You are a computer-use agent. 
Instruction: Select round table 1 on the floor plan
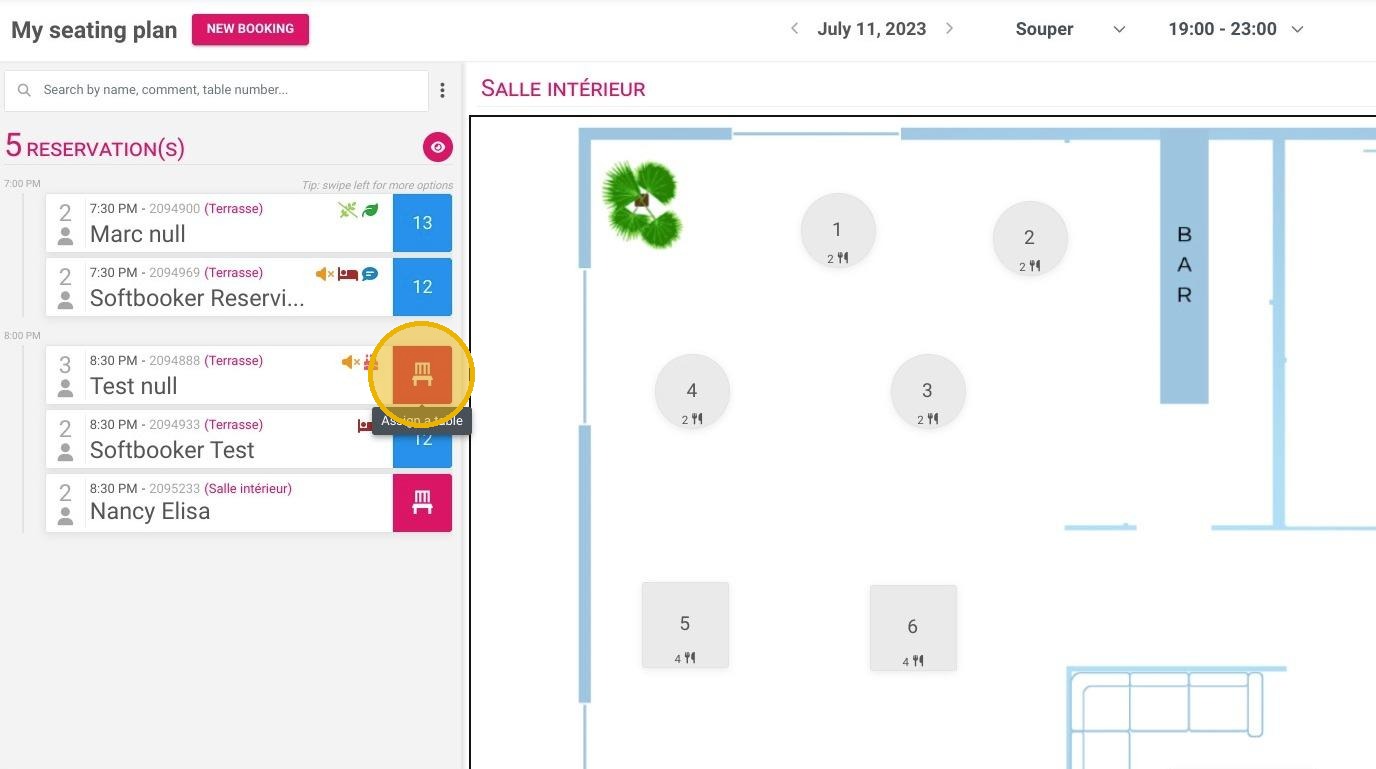(838, 232)
